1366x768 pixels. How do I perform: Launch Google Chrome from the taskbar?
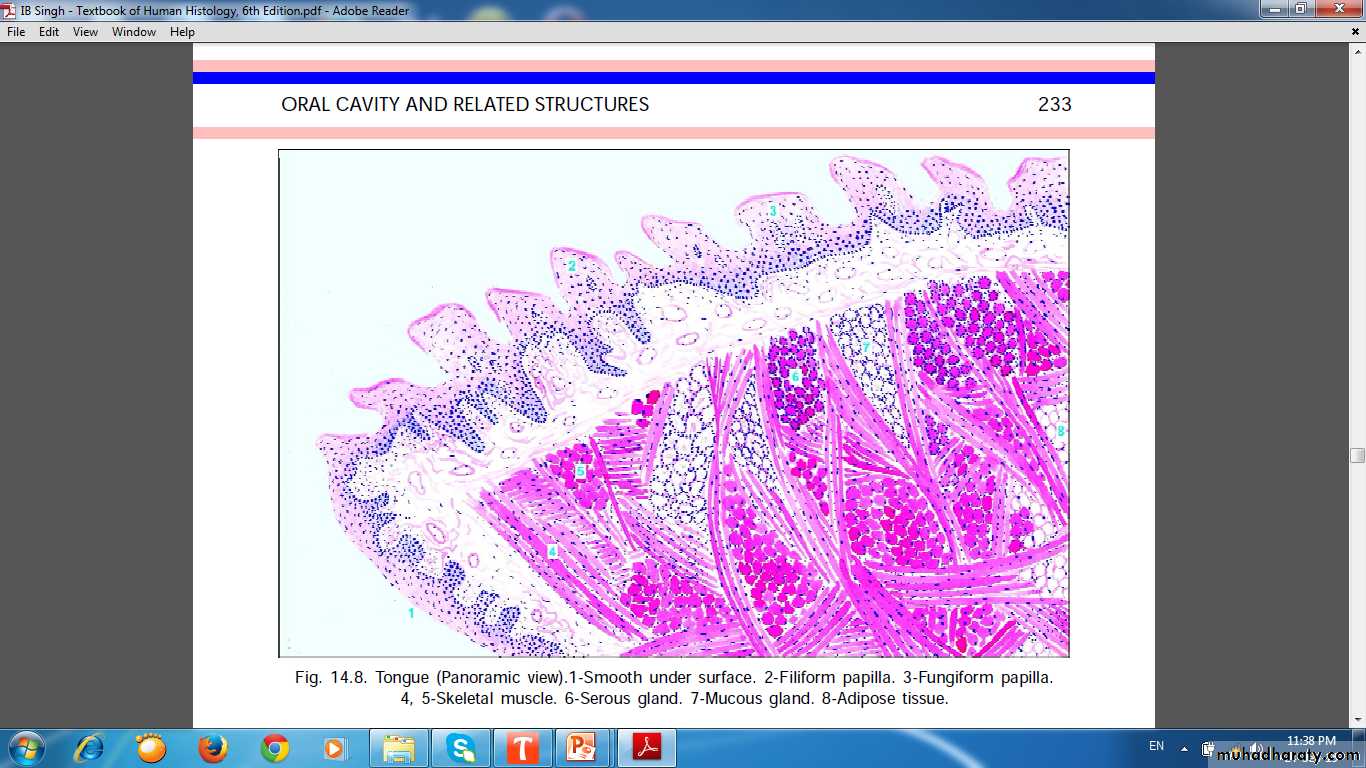(274, 748)
